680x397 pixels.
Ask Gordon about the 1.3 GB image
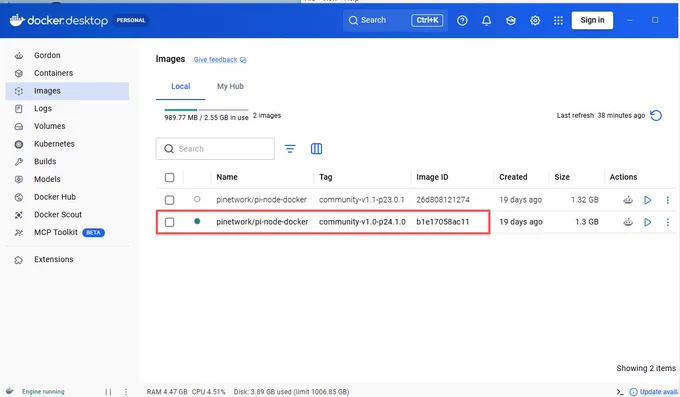click(x=628, y=222)
